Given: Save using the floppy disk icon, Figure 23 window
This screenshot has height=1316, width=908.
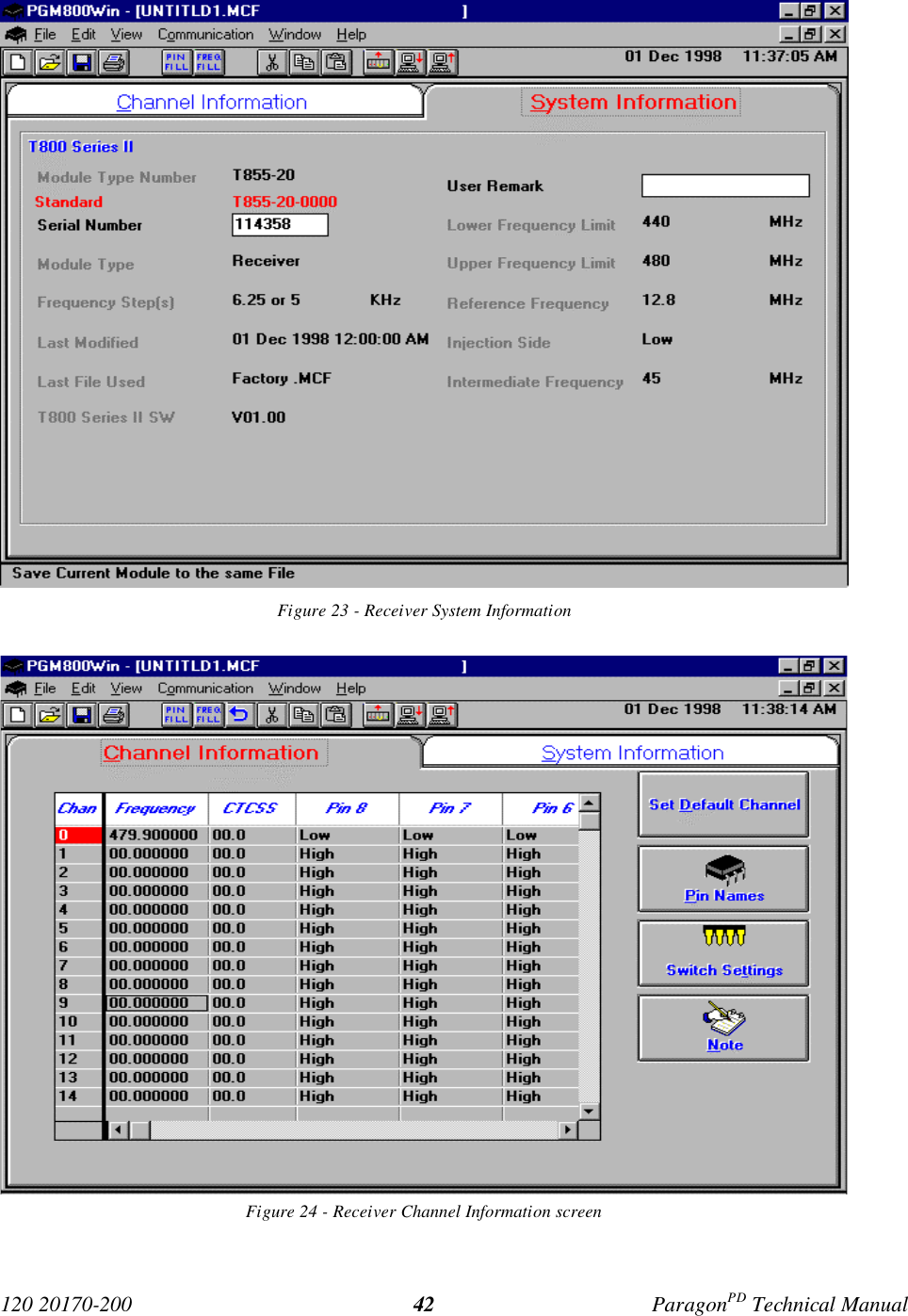Looking at the screenshot, I should tap(82, 62).
